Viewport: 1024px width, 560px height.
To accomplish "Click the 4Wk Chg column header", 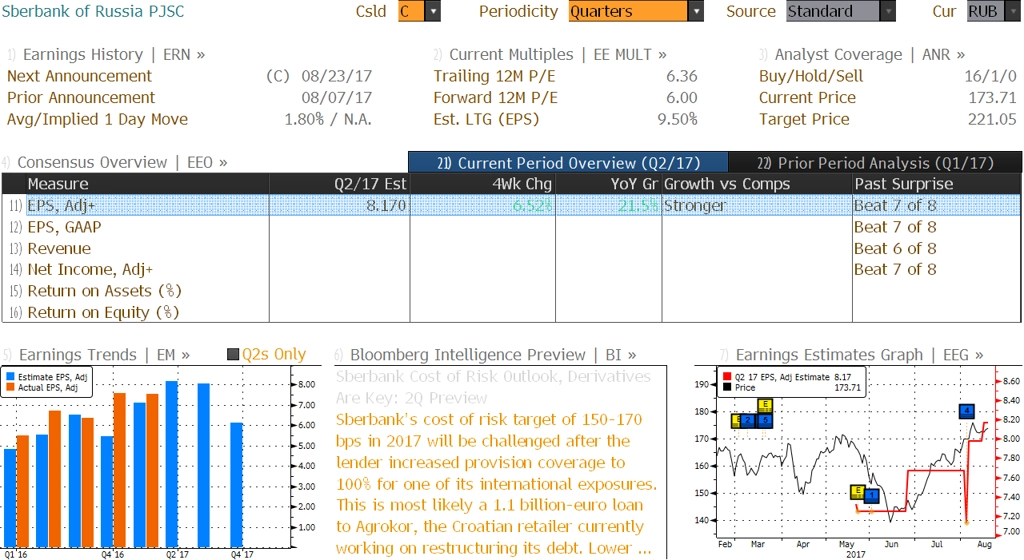I will point(483,183).
